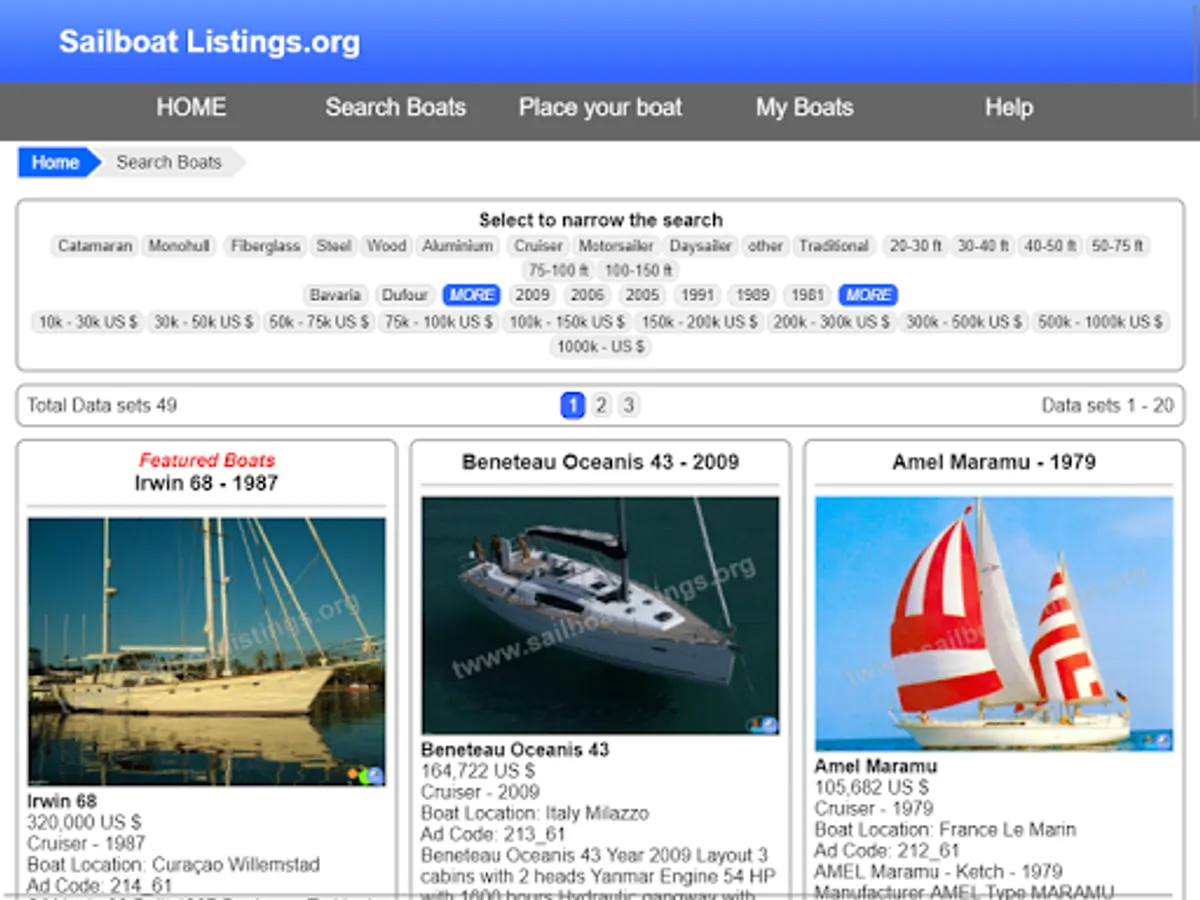Expand MORE years next to 1981
1200x900 pixels.
click(868, 295)
